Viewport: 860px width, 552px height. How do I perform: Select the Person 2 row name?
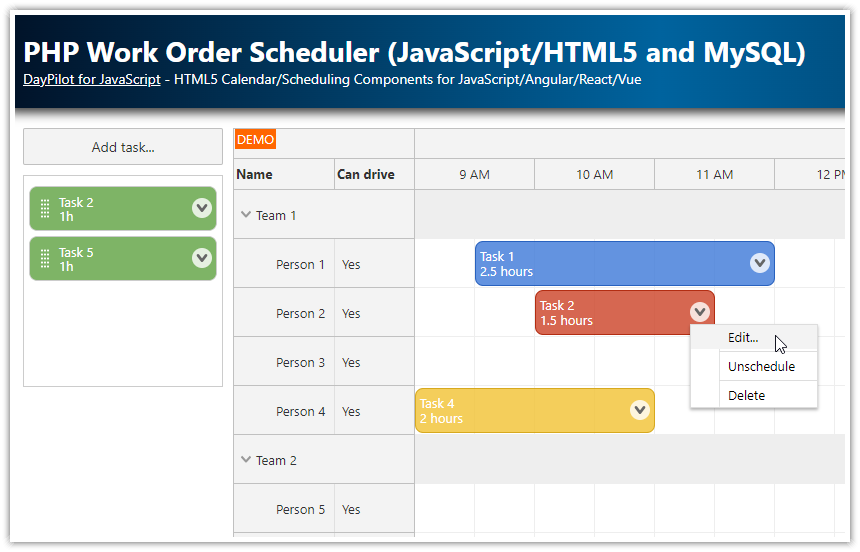300,313
